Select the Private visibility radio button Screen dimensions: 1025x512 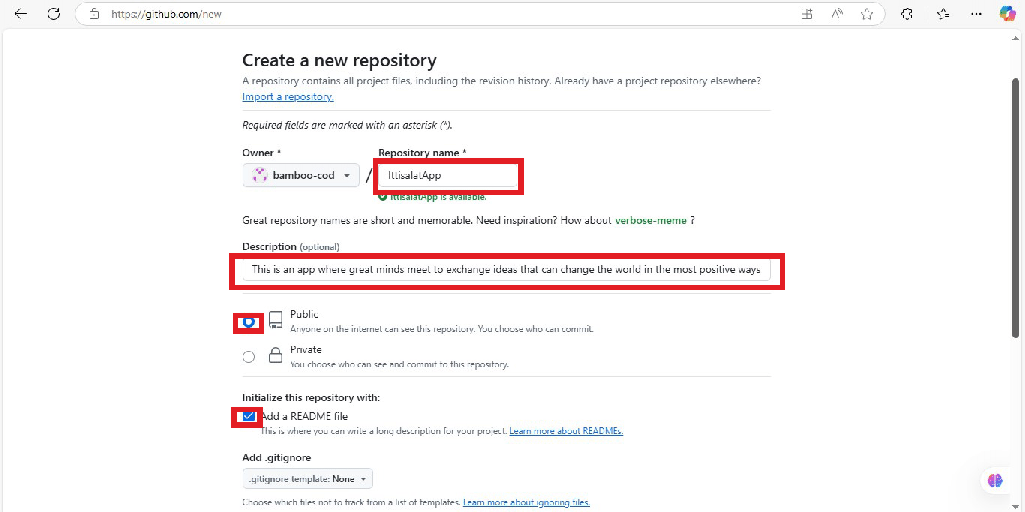(248, 356)
